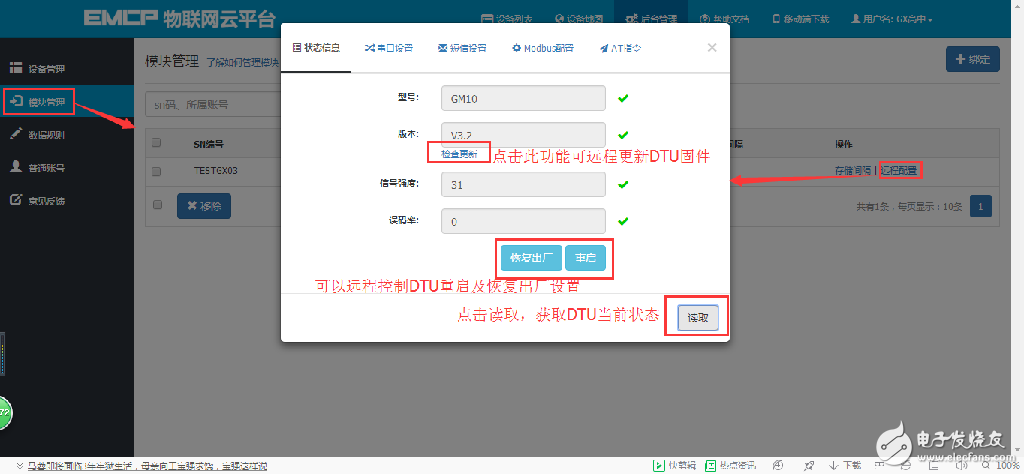Click the SN码 search input field
Screen dimensions: 1024x474
pyautogui.click(x=213, y=104)
